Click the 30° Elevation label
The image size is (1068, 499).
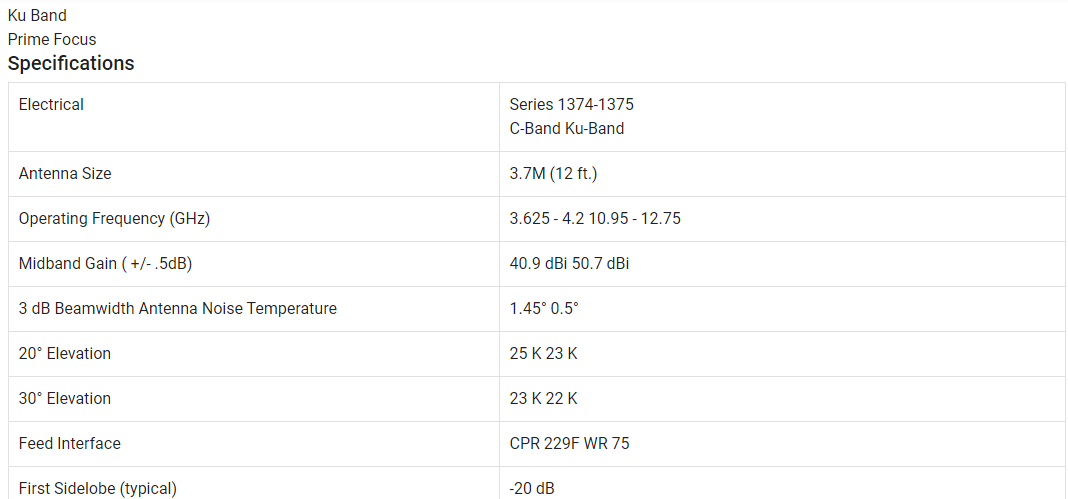click(65, 398)
